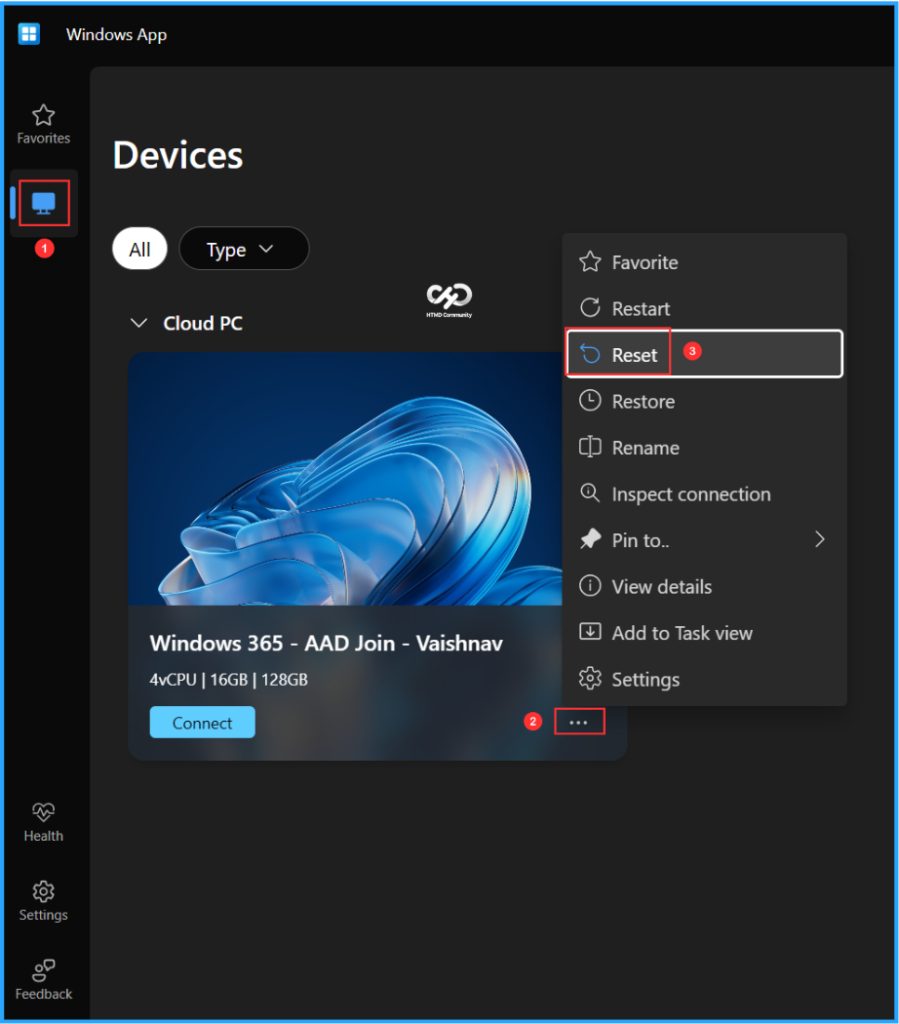Screen dimensions: 899x1024
Task: Open the Health panel from the sidebar
Action: coord(43,820)
